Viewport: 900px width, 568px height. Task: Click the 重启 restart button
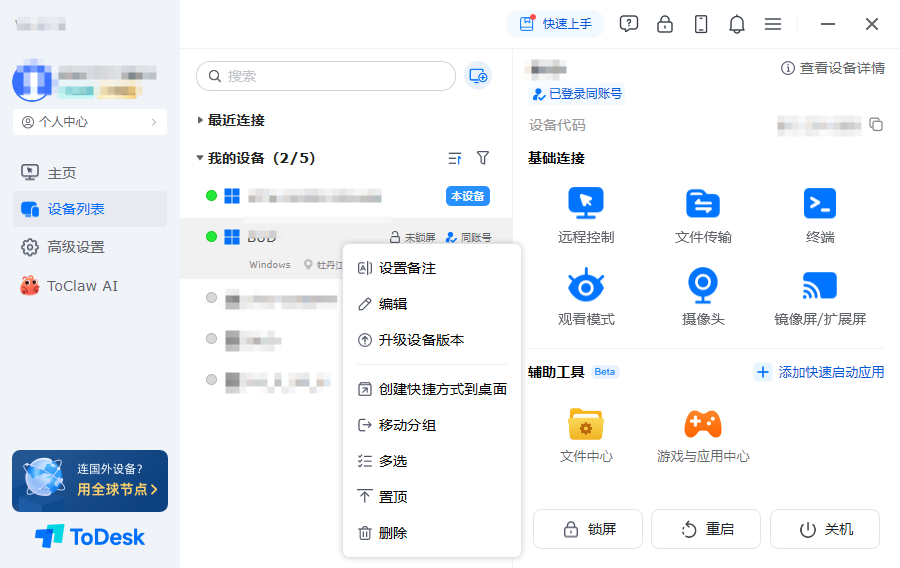coord(706,529)
